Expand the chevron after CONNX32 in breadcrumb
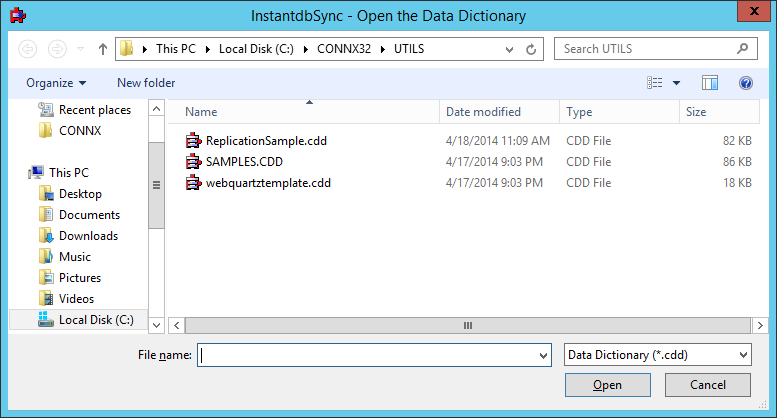The height and width of the screenshot is (418, 777). [383, 49]
